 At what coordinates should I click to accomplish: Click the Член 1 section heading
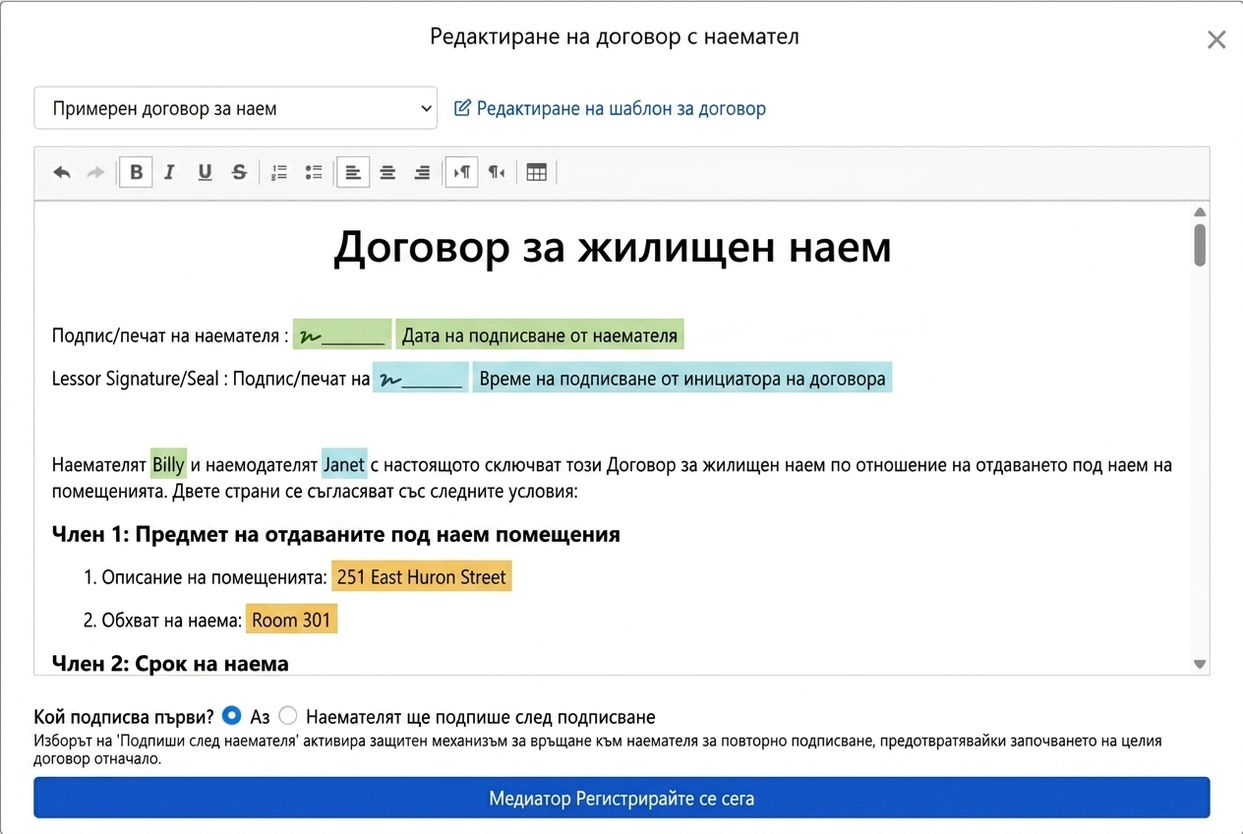pyautogui.click(x=336, y=534)
